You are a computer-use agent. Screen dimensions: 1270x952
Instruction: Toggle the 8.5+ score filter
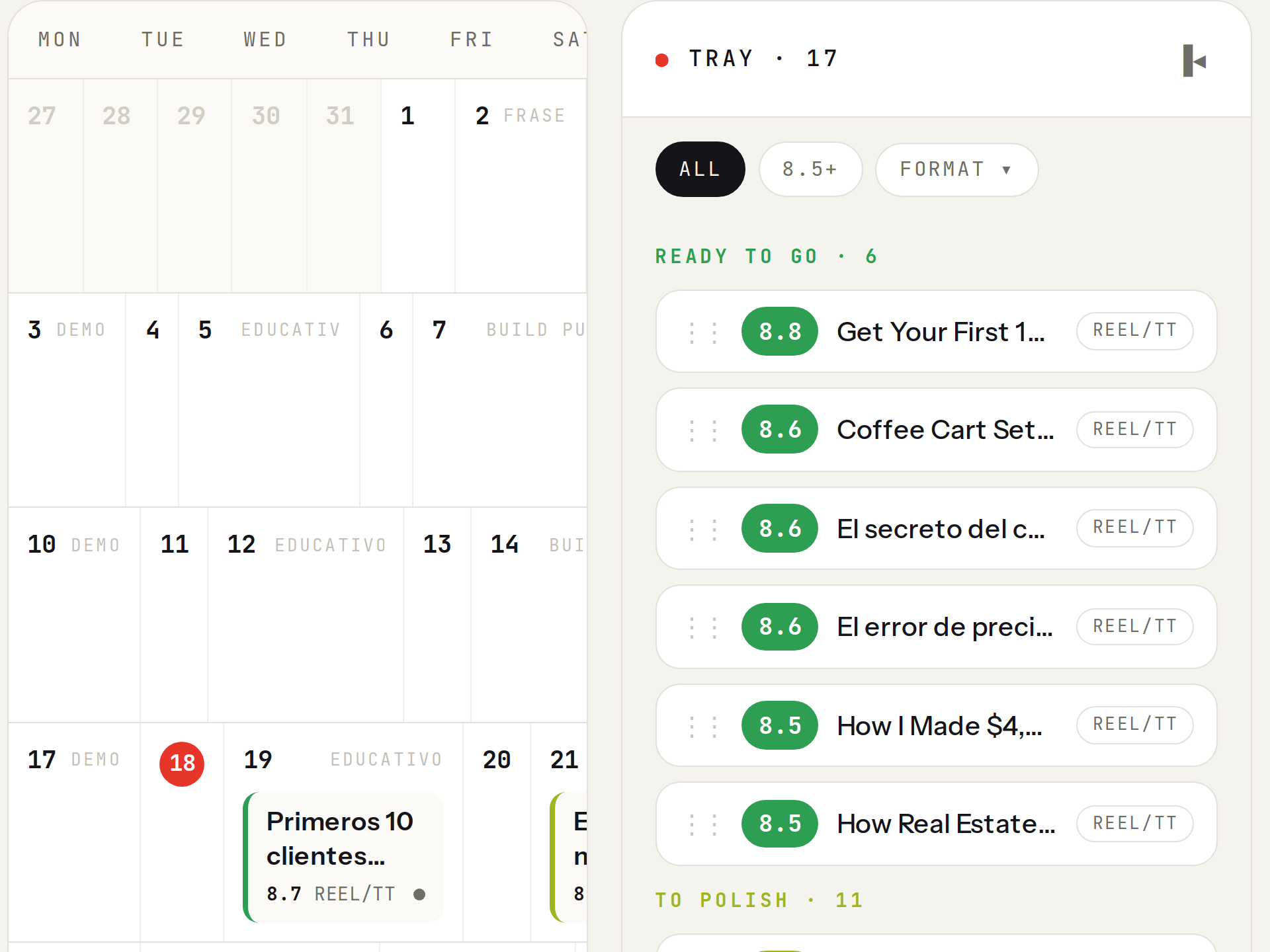tap(810, 169)
